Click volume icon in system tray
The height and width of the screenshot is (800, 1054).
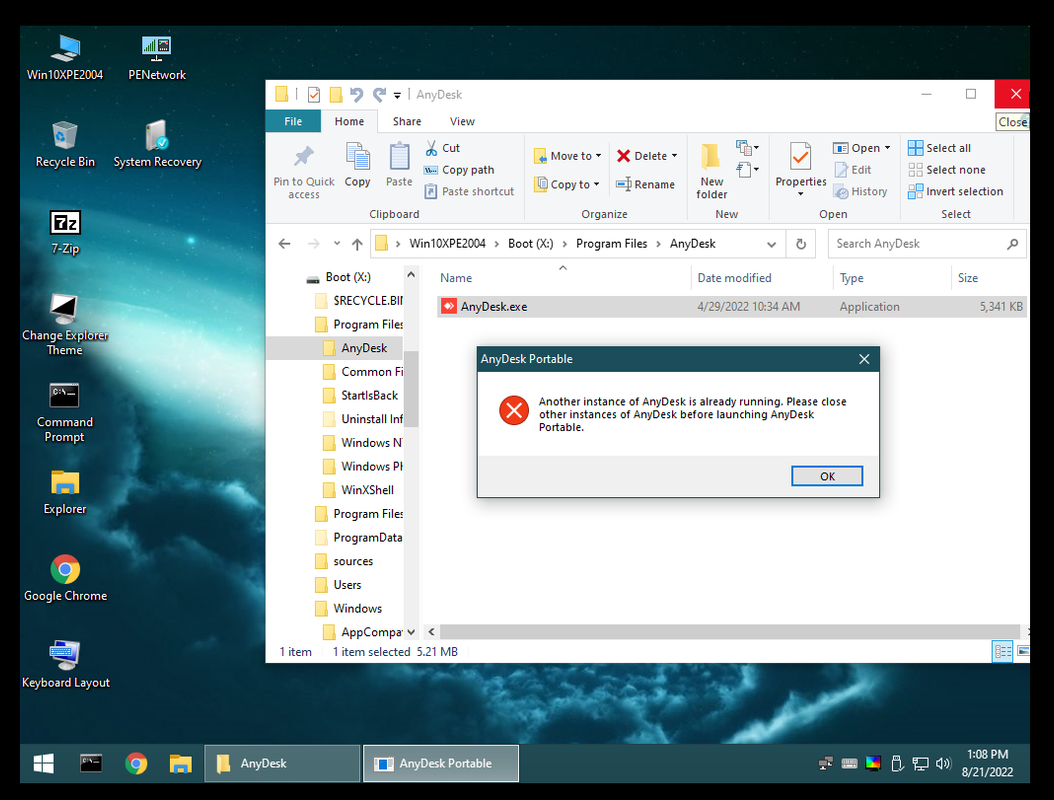[x=943, y=764]
